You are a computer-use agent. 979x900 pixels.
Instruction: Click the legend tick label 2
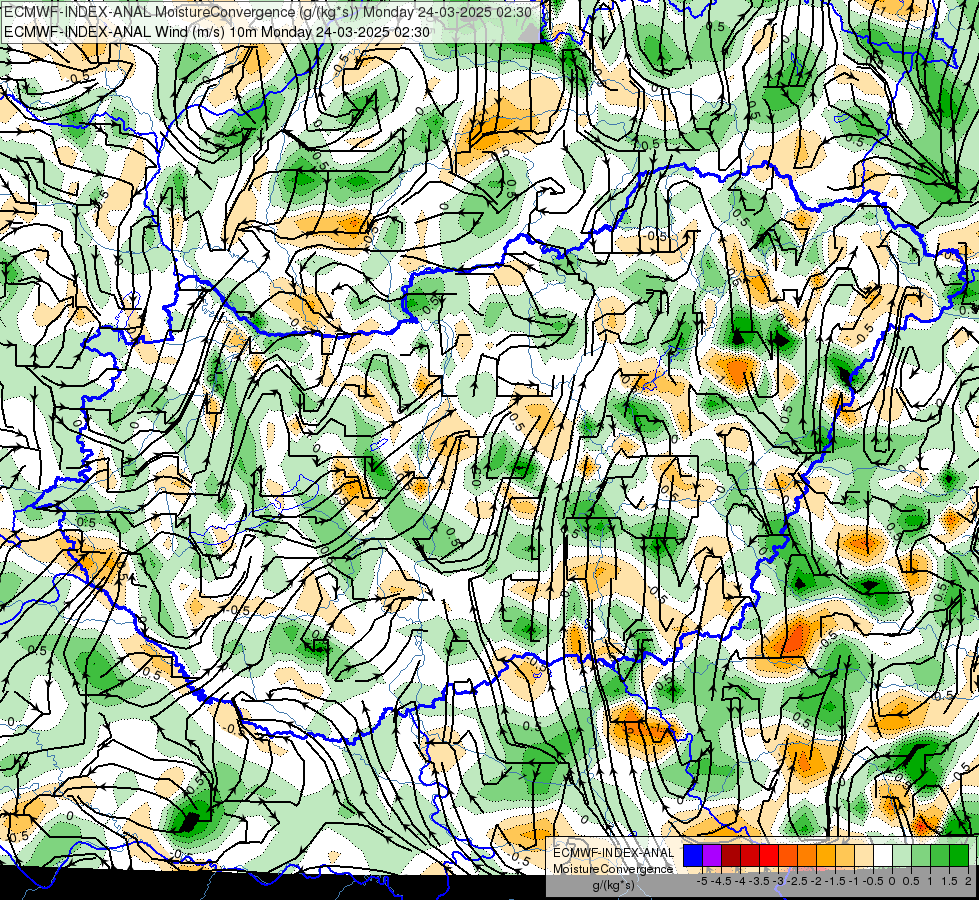pyautogui.click(x=968, y=881)
